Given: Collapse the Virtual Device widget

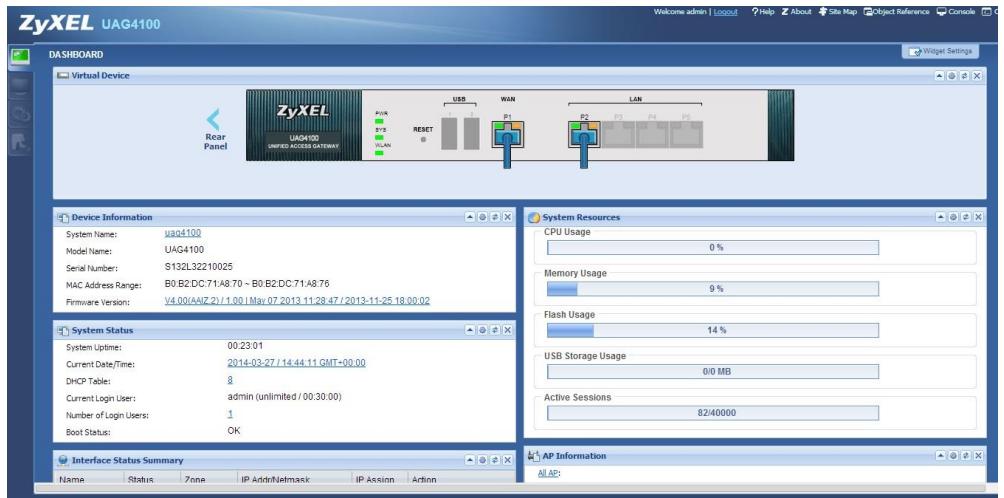Looking at the screenshot, I should tap(939, 76).
